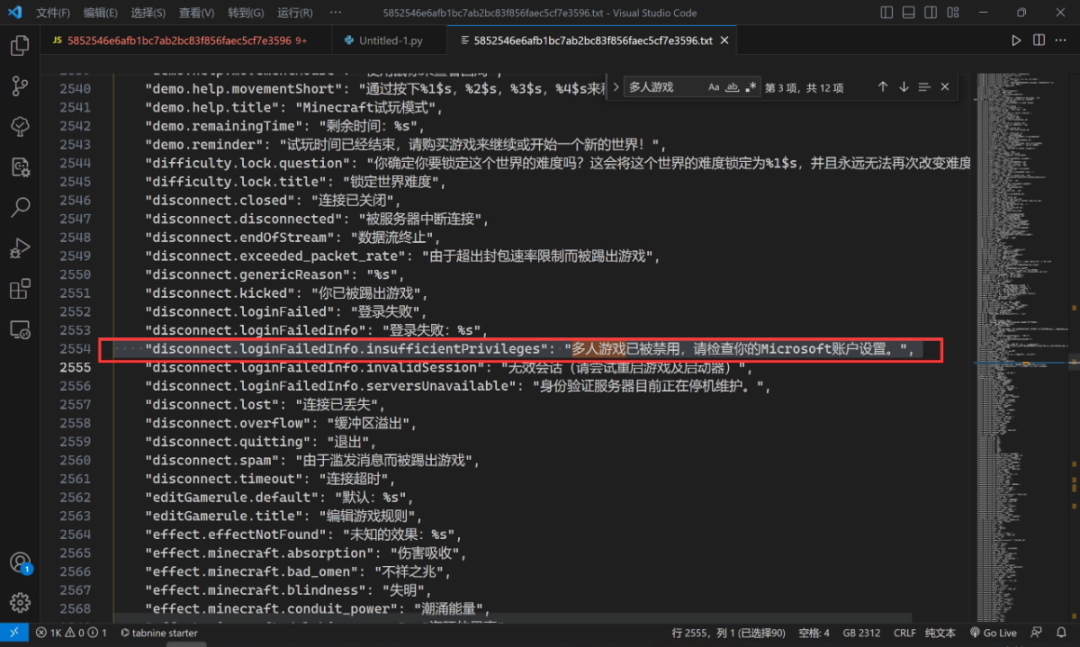Toggle Match Whole Word in find widget
Image resolution: width=1080 pixels, height=647 pixels.
coord(732,88)
